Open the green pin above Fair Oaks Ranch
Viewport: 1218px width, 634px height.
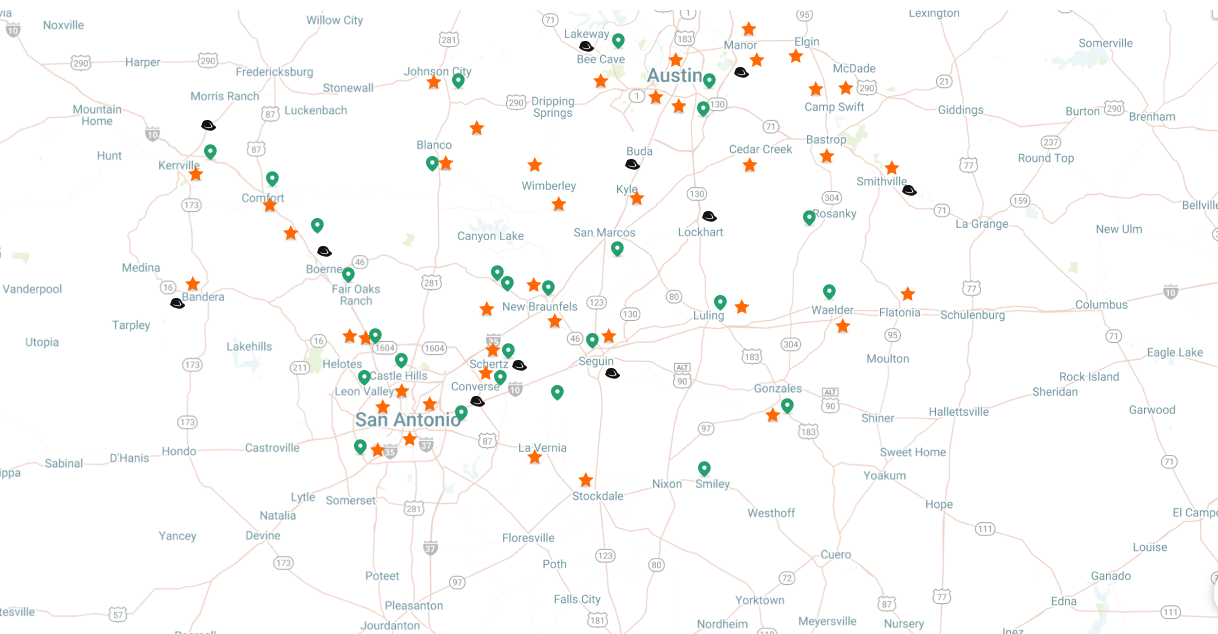click(348, 274)
